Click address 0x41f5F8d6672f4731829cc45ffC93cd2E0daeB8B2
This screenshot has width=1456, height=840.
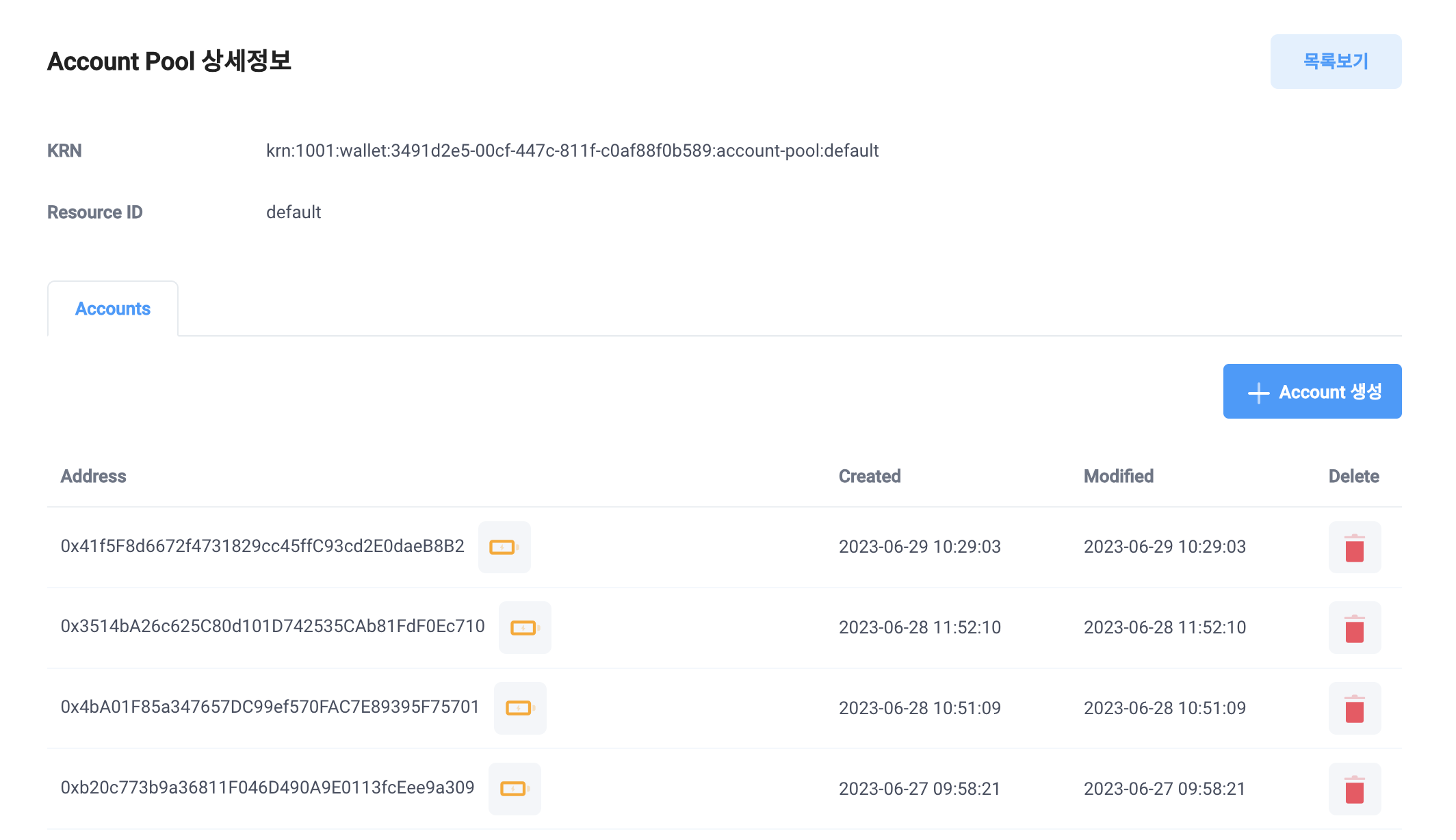point(263,547)
